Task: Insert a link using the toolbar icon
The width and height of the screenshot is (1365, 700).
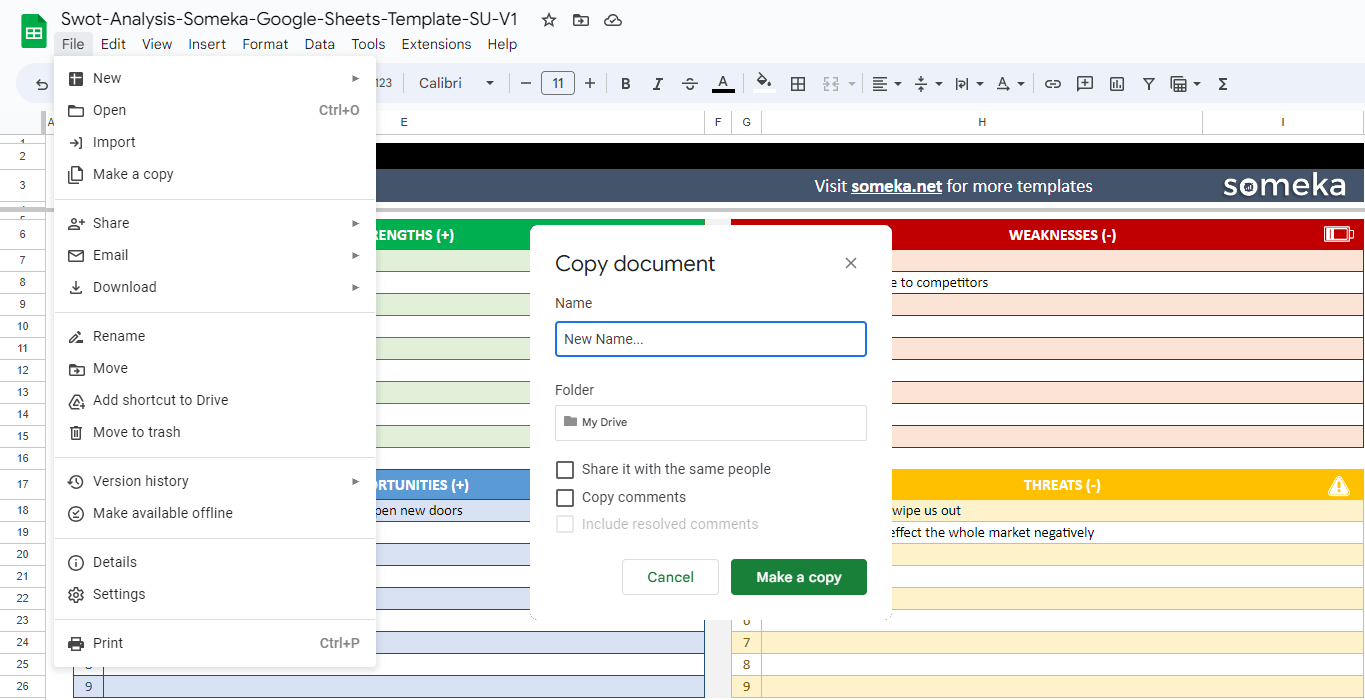Action: click(x=1052, y=84)
